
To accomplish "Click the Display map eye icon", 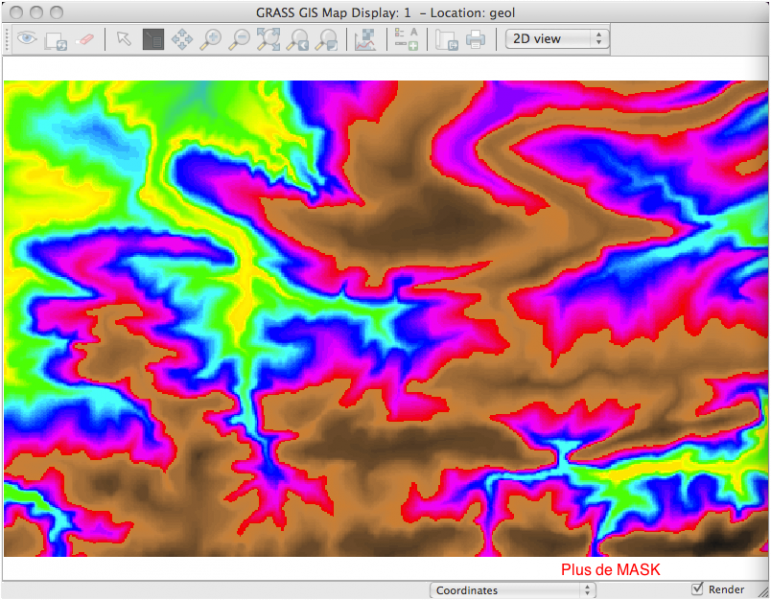I will (27, 39).
